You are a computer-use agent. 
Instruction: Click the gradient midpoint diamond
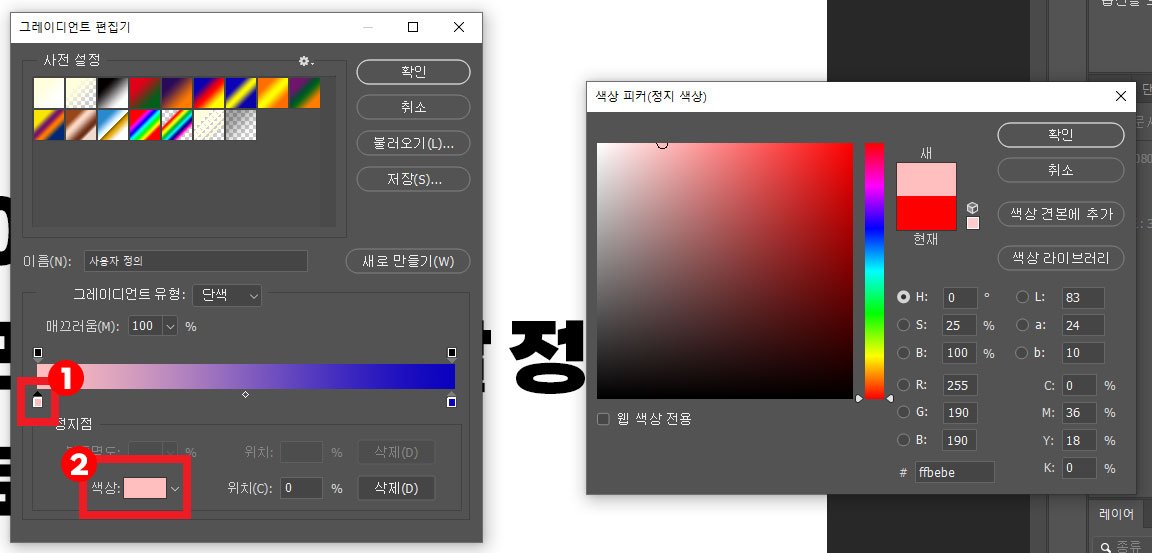point(245,395)
